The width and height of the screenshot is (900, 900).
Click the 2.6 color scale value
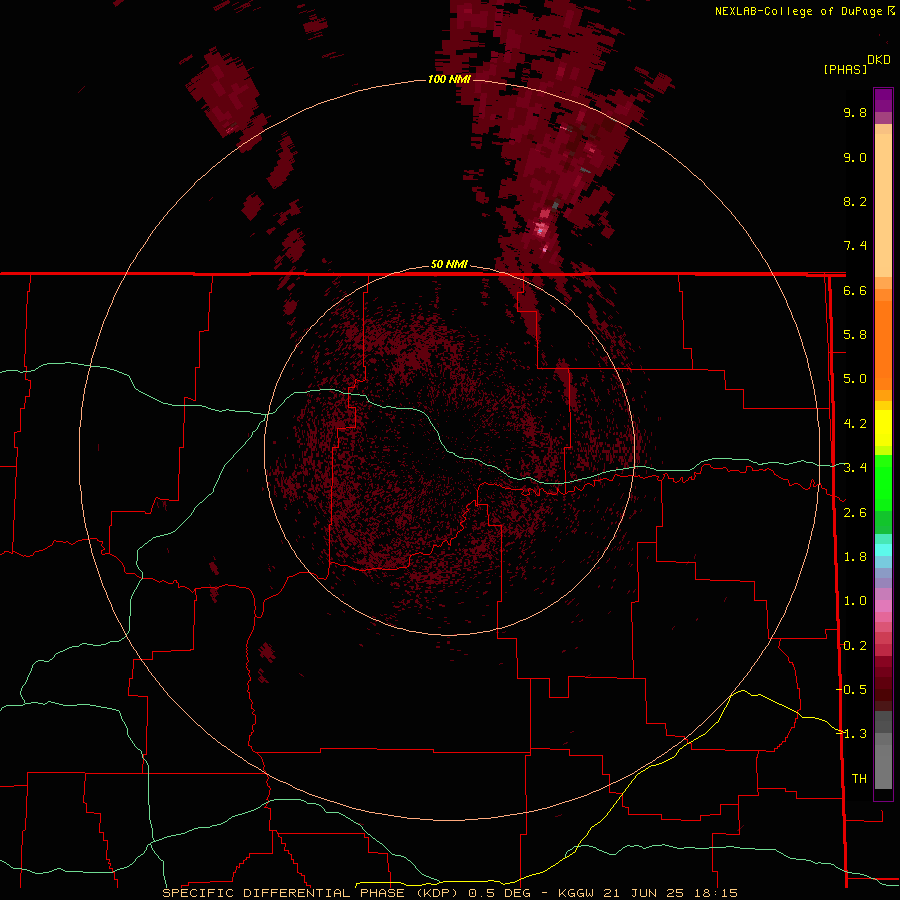(855, 513)
